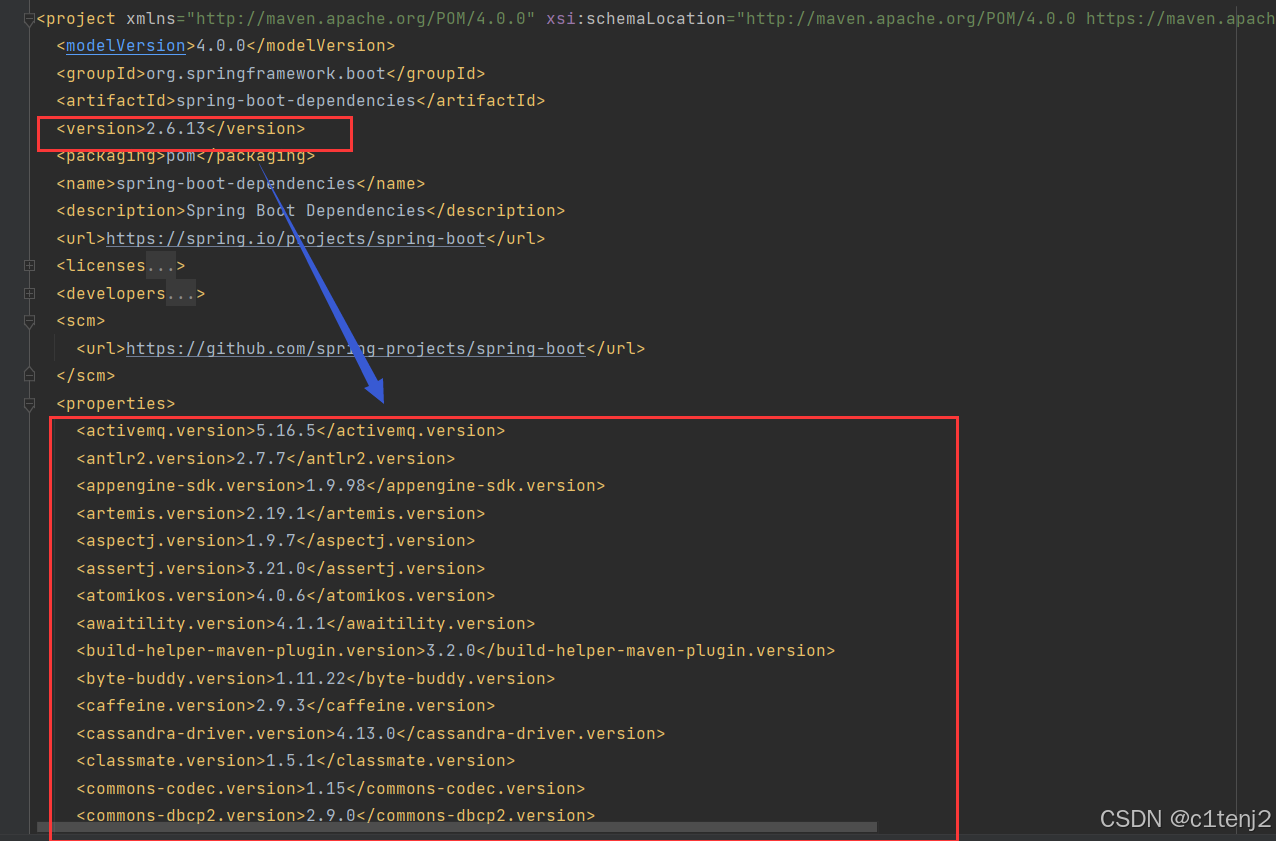
Task: Click the opening properties tag
Action: click(116, 404)
